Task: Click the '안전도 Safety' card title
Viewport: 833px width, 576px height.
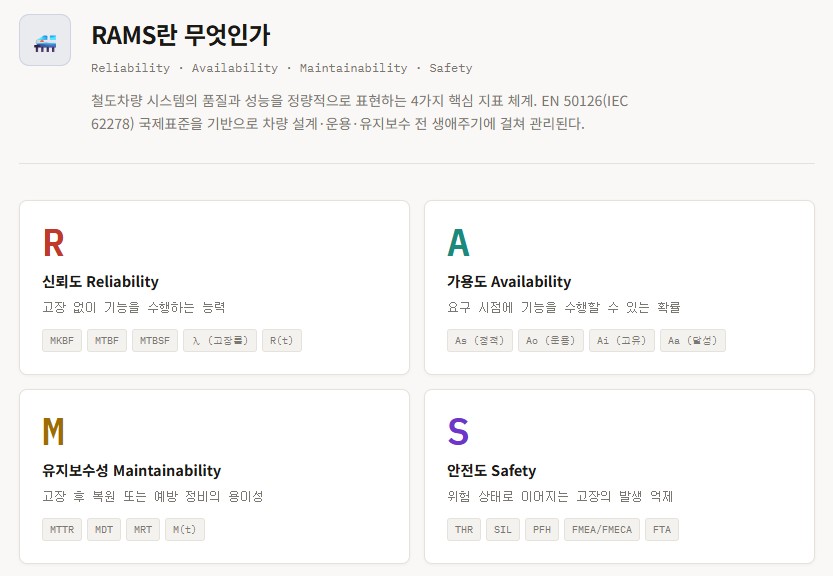Action: pos(491,471)
